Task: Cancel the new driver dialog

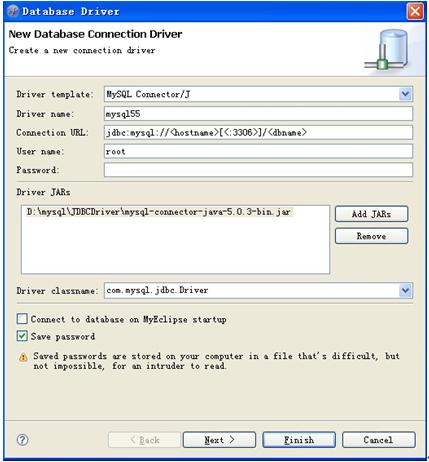Action: (379, 440)
